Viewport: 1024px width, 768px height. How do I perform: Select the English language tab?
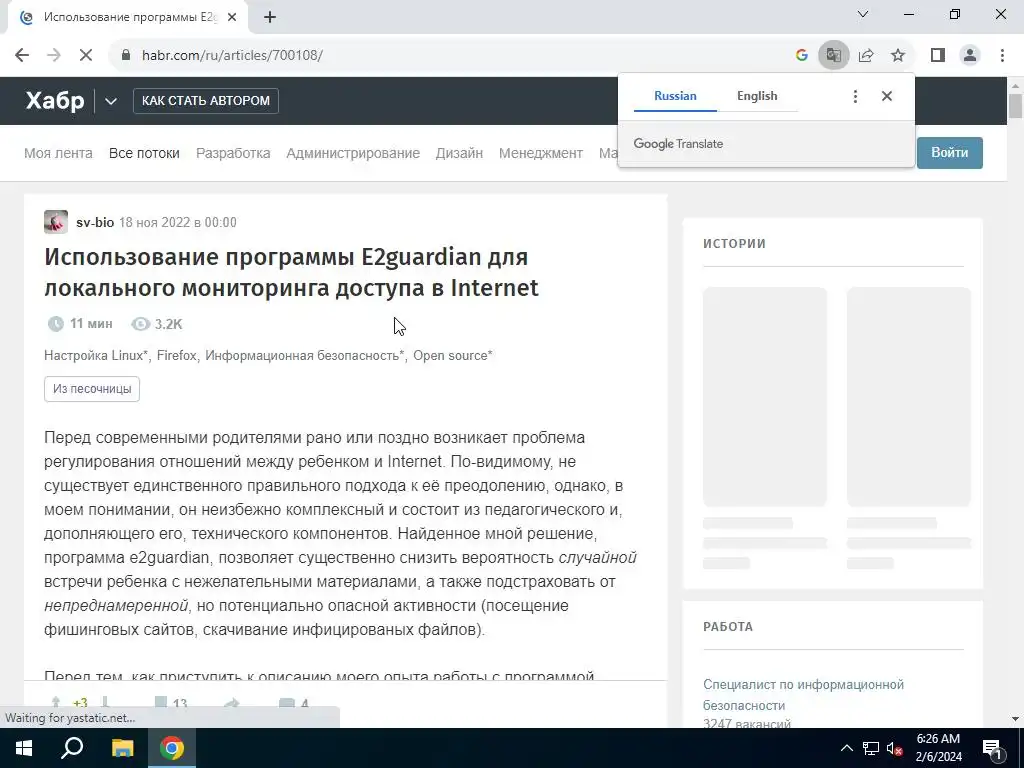757,96
